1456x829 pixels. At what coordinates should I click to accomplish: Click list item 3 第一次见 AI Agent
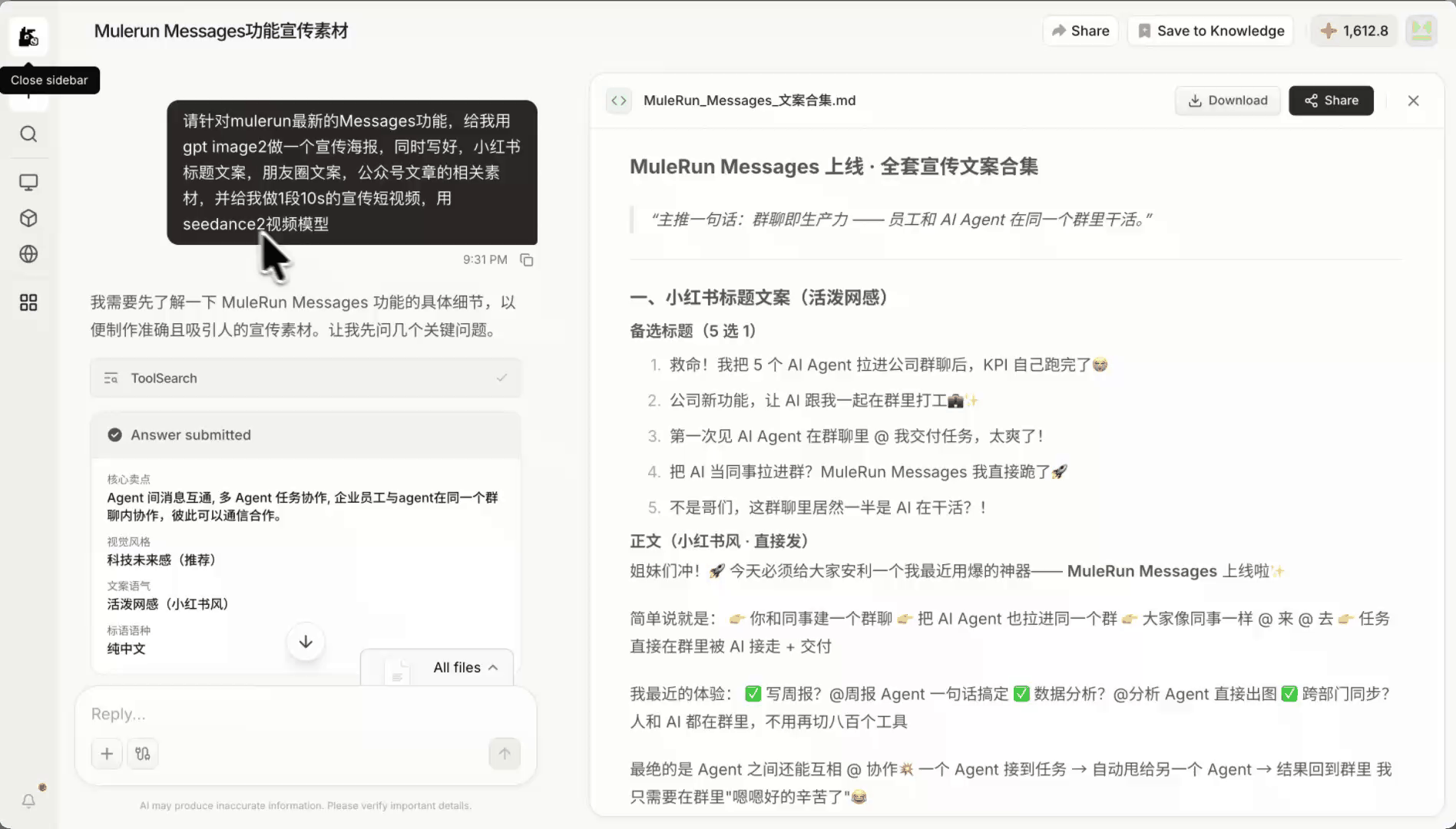tap(856, 436)
